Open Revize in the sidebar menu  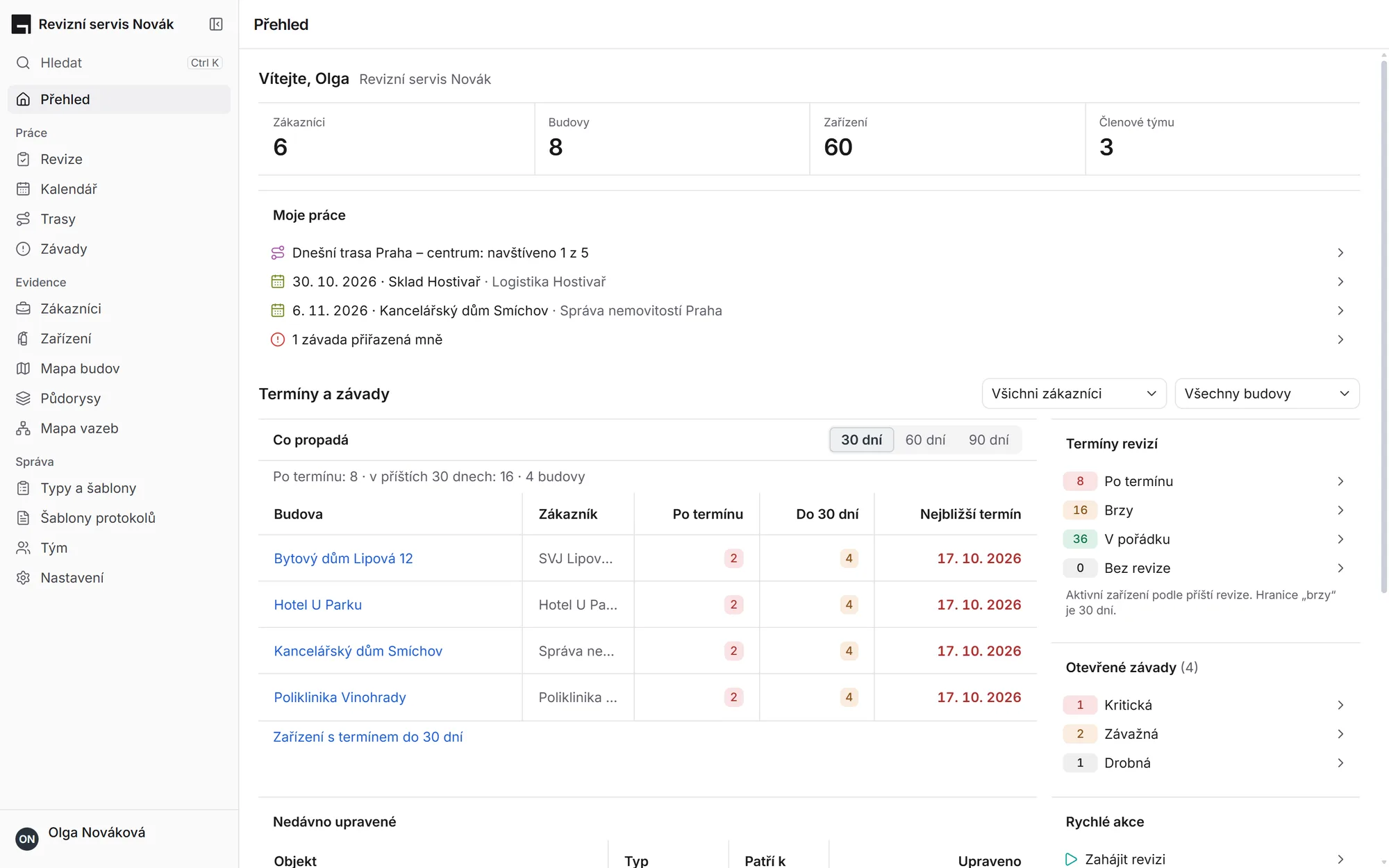point(119,159)
